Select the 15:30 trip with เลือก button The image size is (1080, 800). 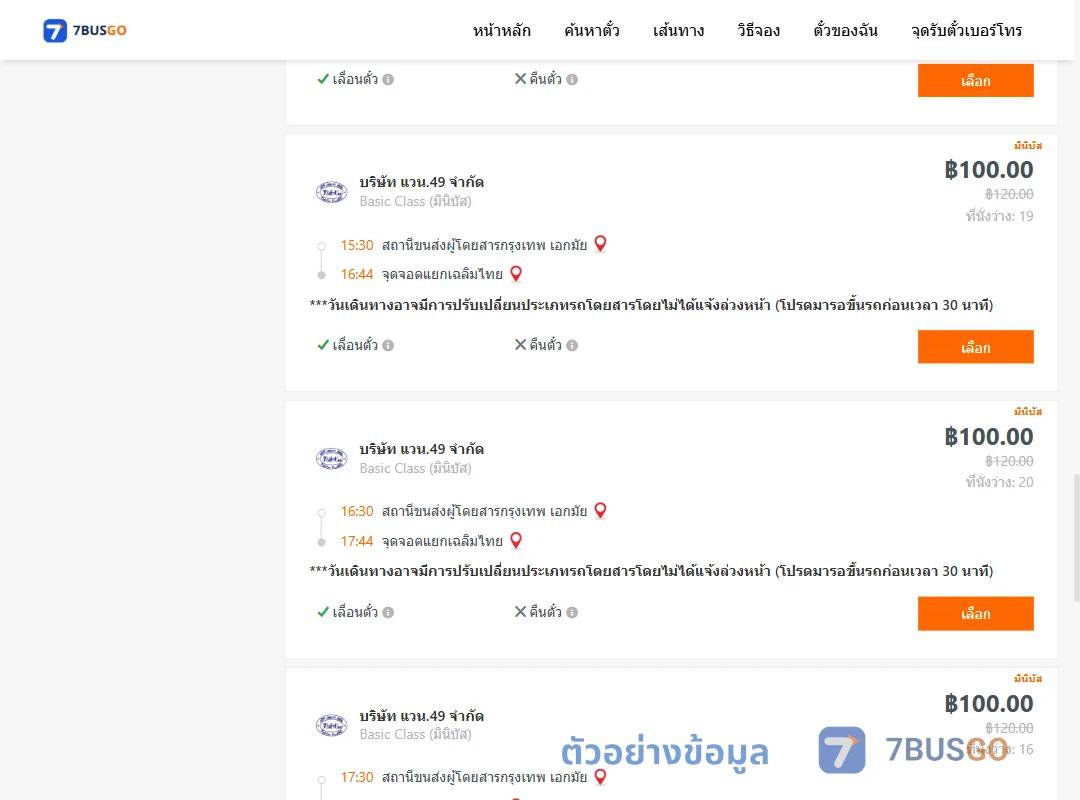975,347
